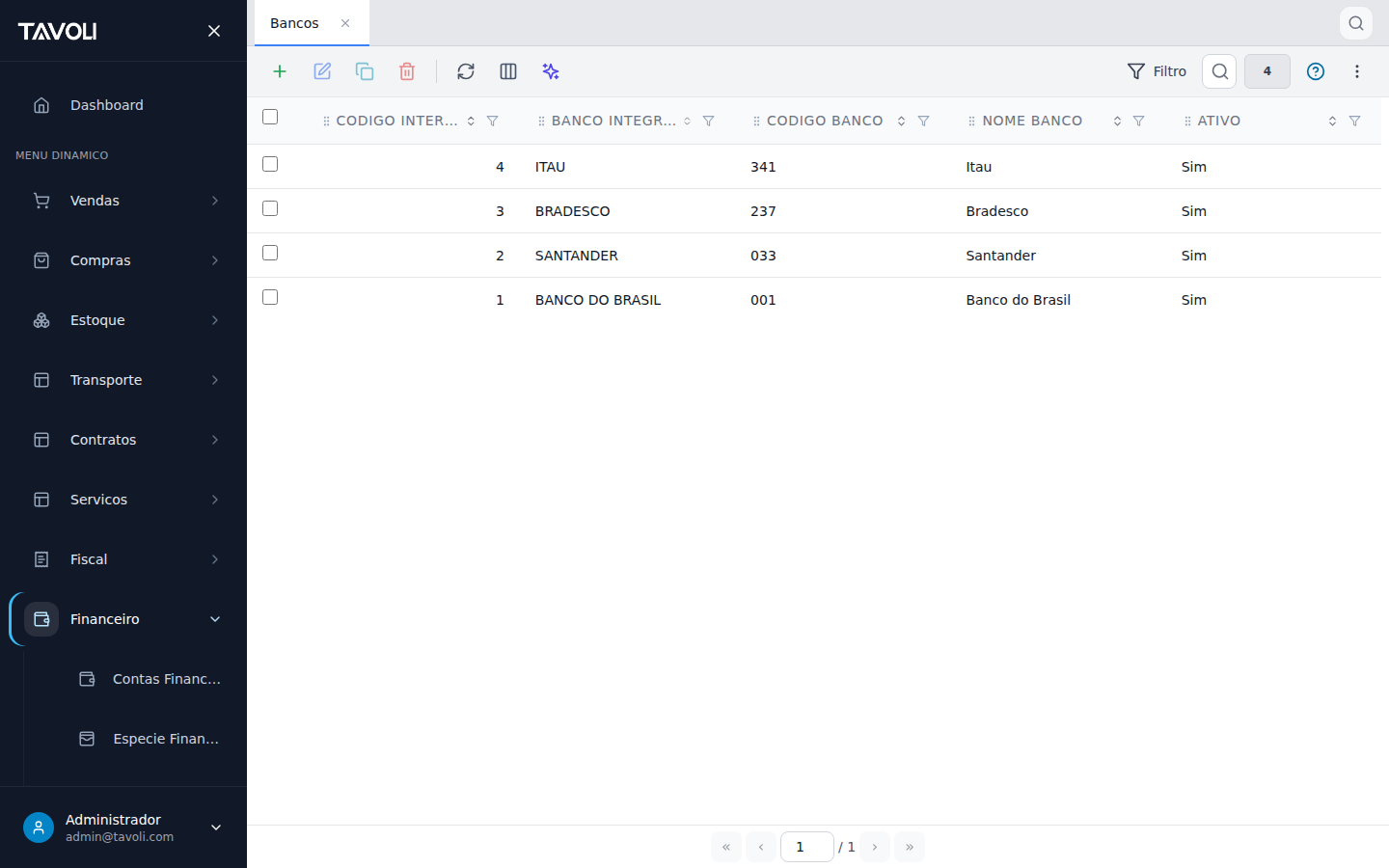Click the green add new record icon
This screenshot has width=1389, height=868.
tap(280, 71)
